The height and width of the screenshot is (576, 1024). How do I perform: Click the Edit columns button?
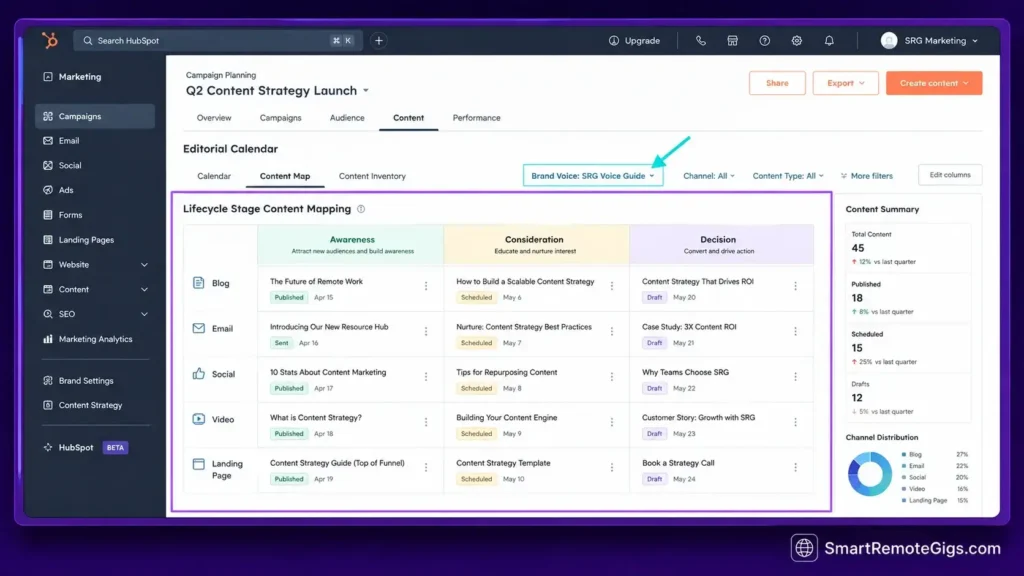click(950, 175)
